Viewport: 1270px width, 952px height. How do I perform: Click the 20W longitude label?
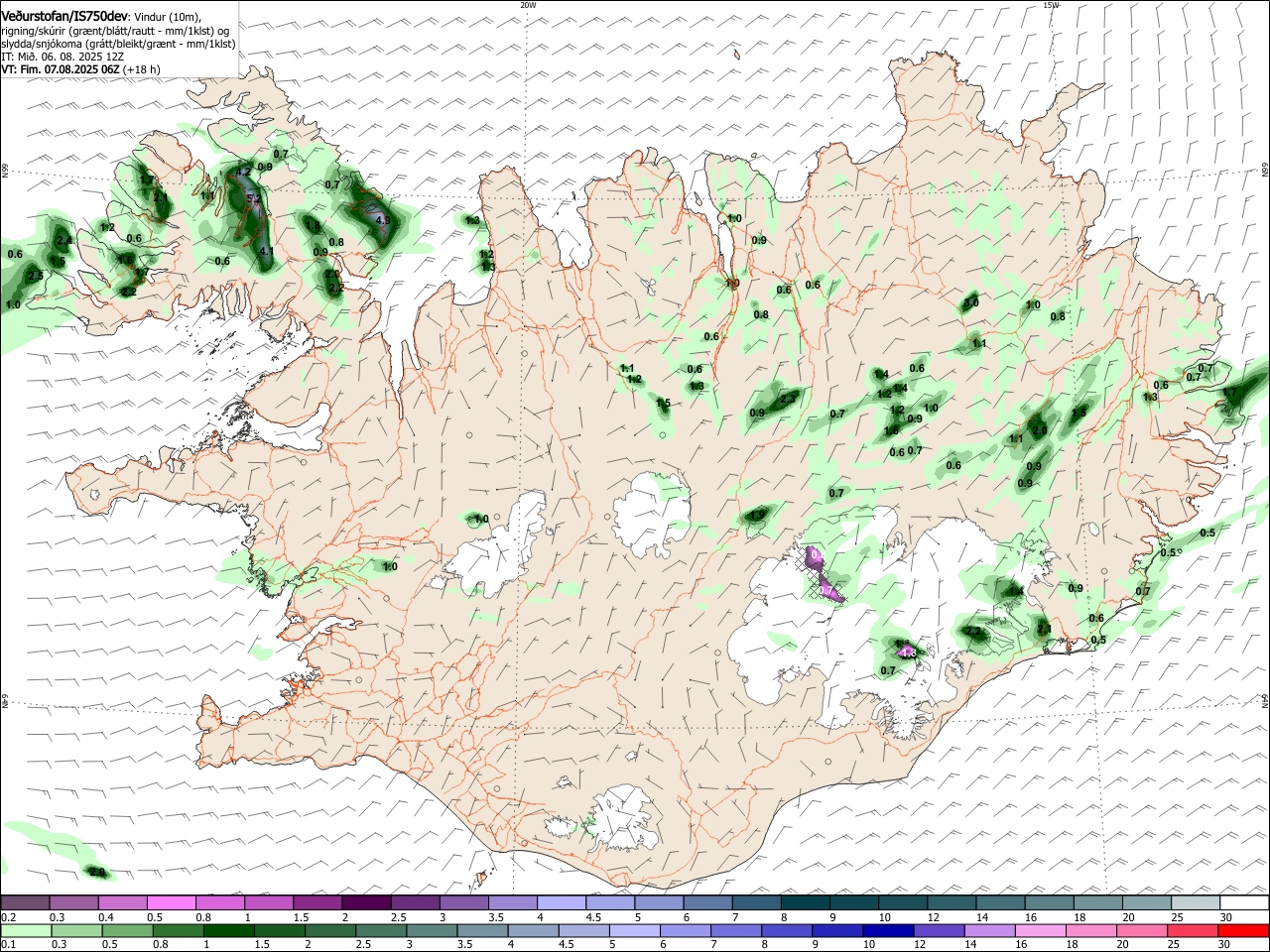click(528, 5)
